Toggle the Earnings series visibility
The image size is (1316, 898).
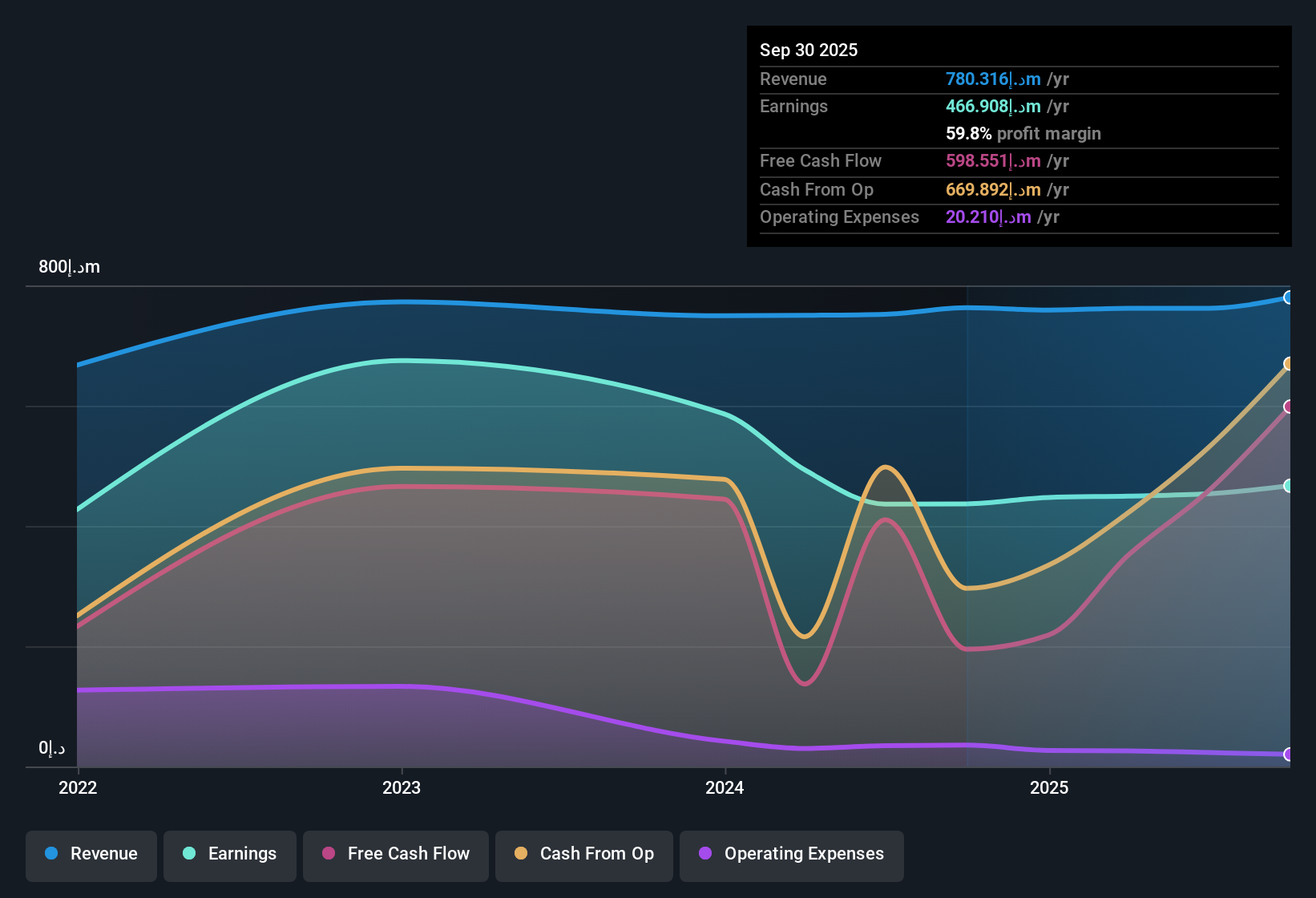(229, 854)
